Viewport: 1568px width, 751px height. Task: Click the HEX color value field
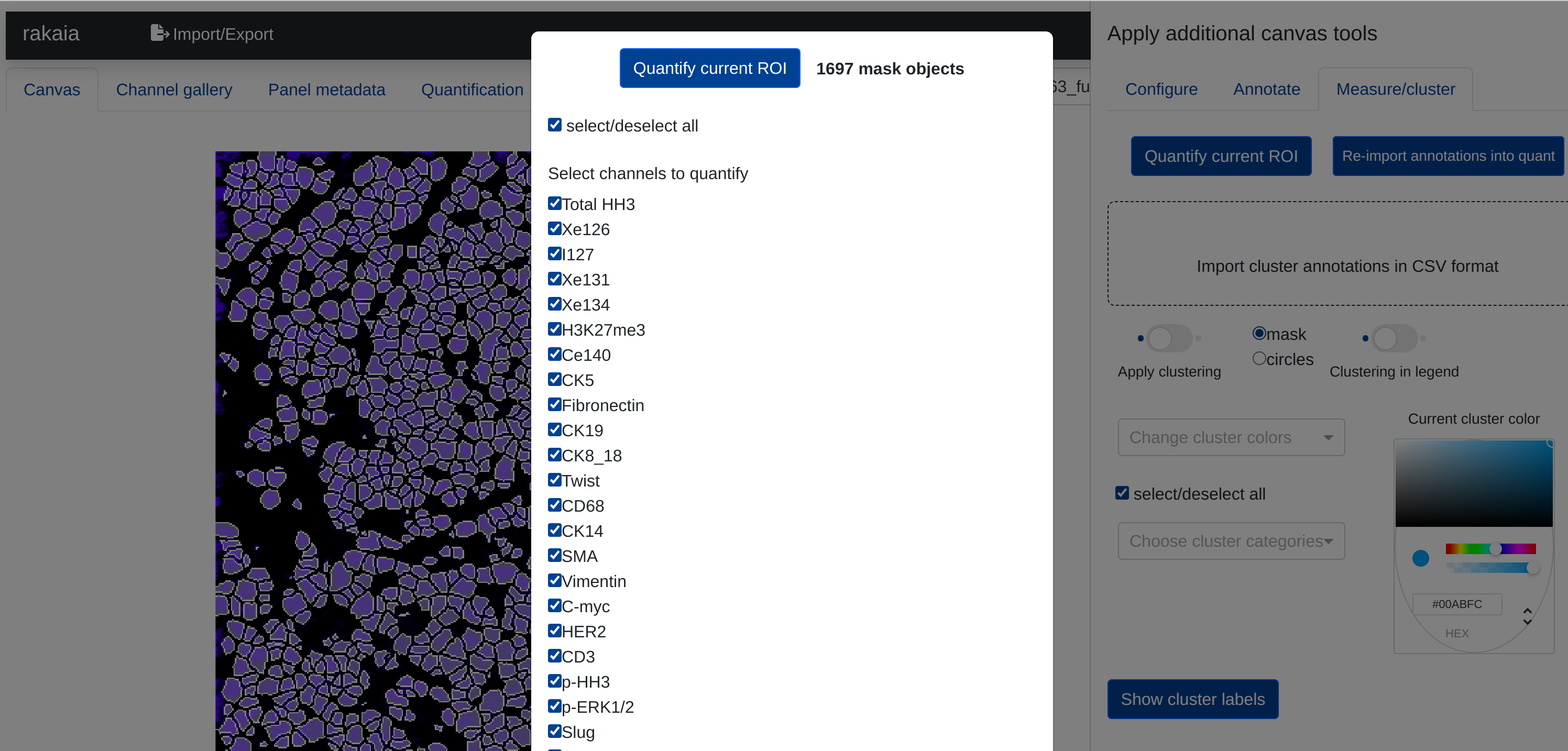[1456, 604]
